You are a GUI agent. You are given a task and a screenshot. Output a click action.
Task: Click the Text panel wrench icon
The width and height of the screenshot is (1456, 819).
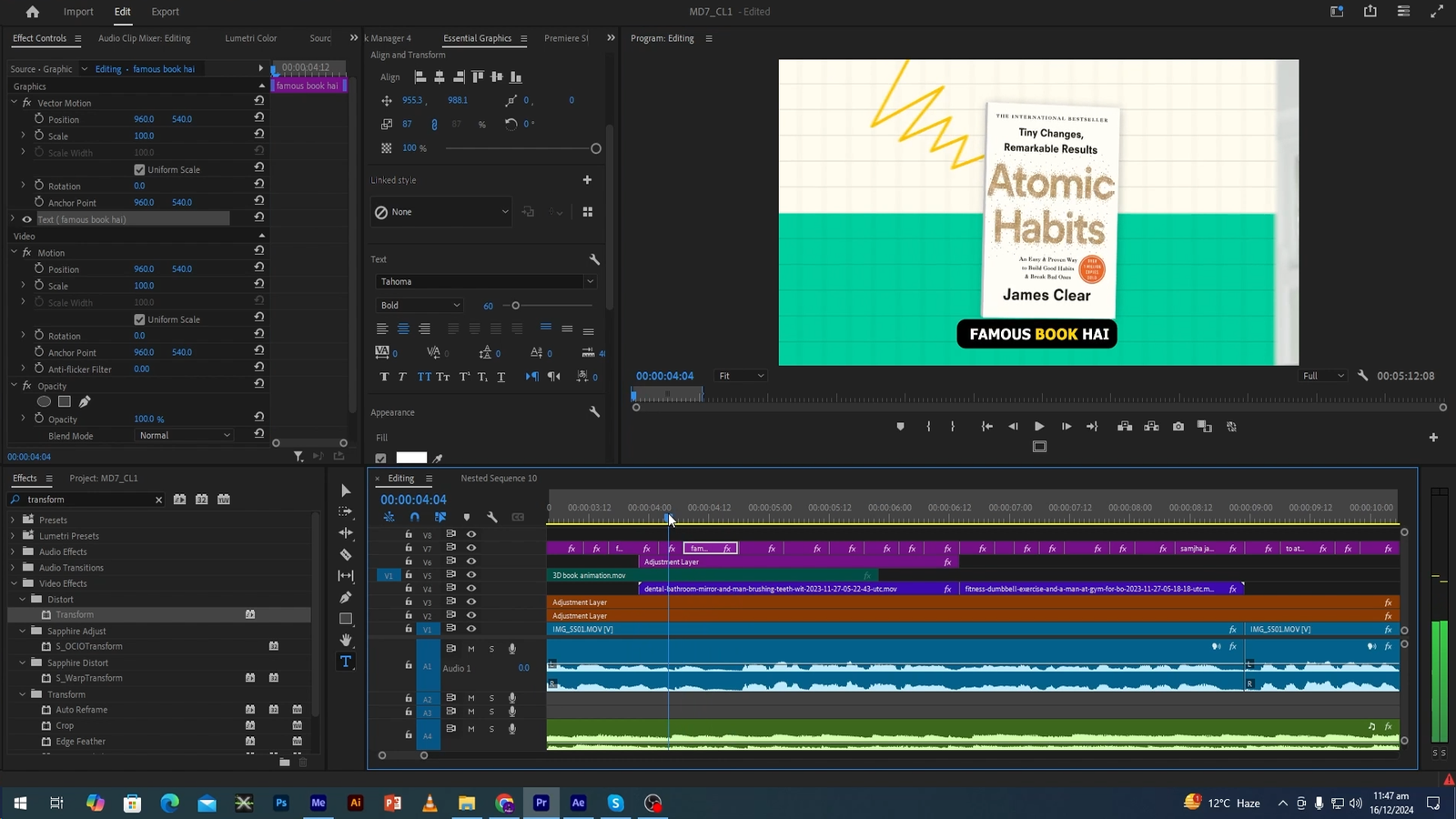[x=594, y=259]
